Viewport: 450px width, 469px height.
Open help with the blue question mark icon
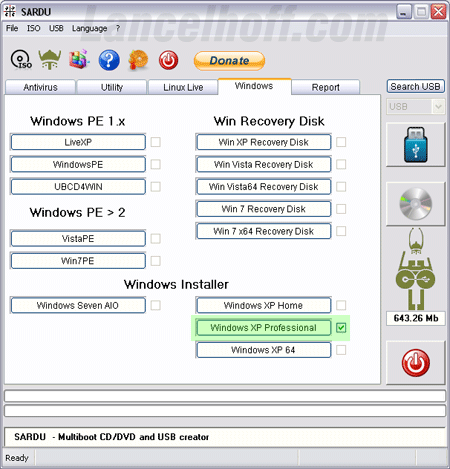point(109,60)
